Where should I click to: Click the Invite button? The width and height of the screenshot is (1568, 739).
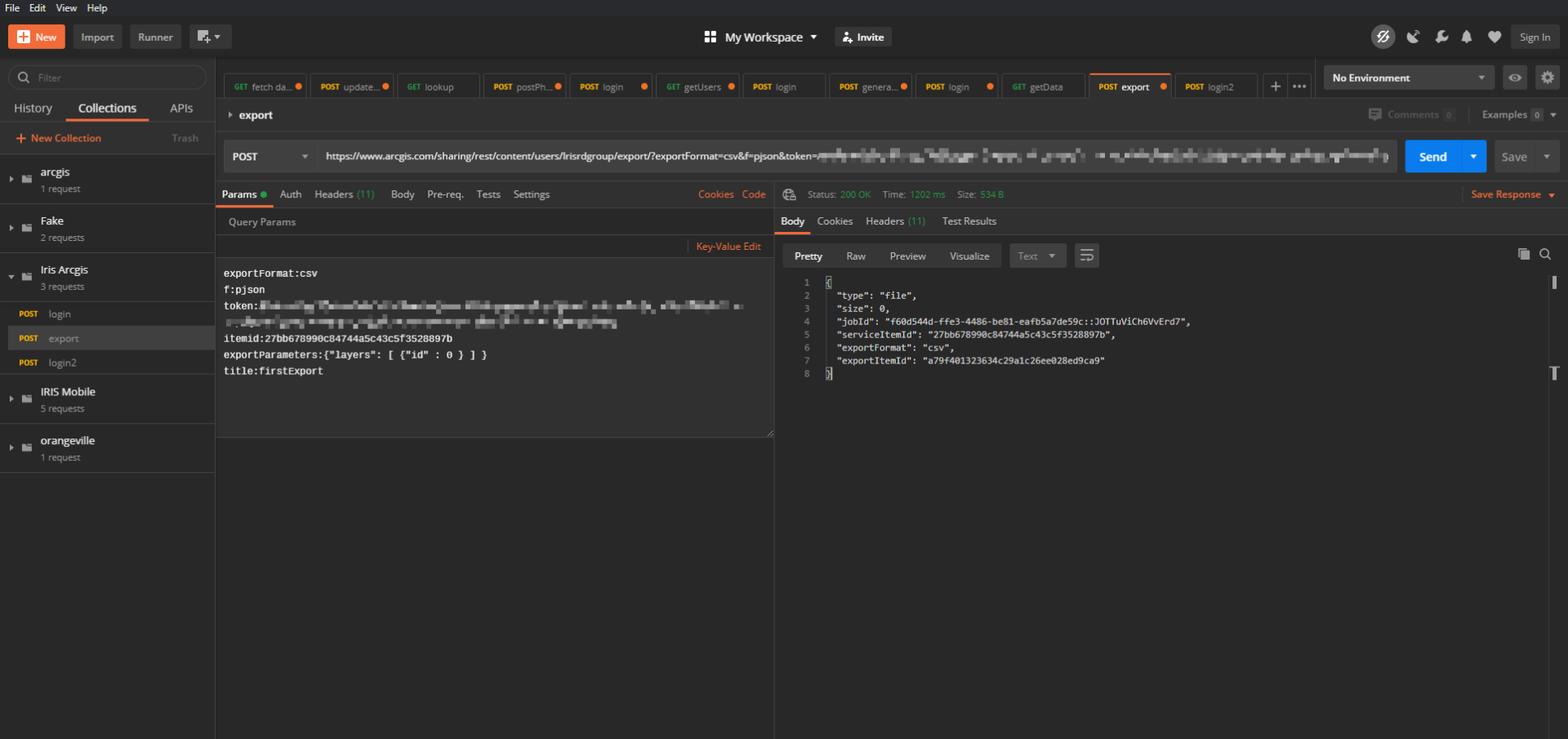point(863,37)
